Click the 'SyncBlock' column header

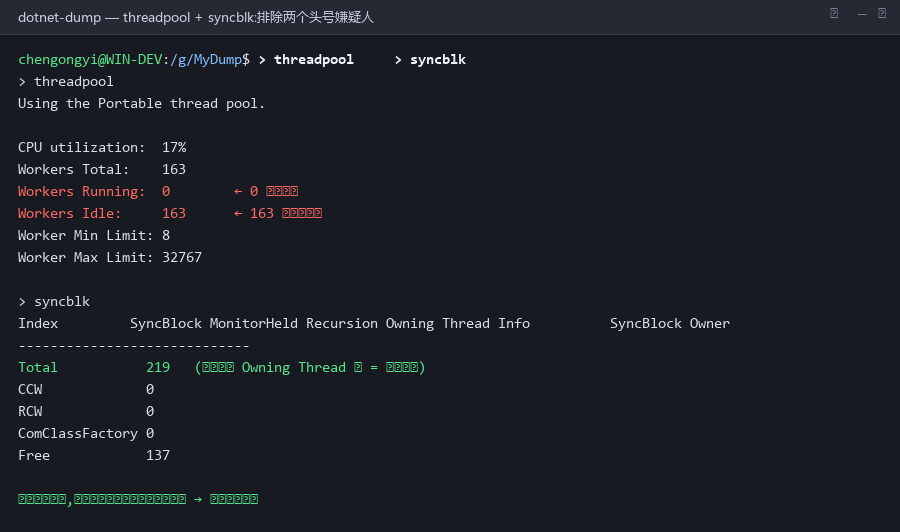(166, 323)
